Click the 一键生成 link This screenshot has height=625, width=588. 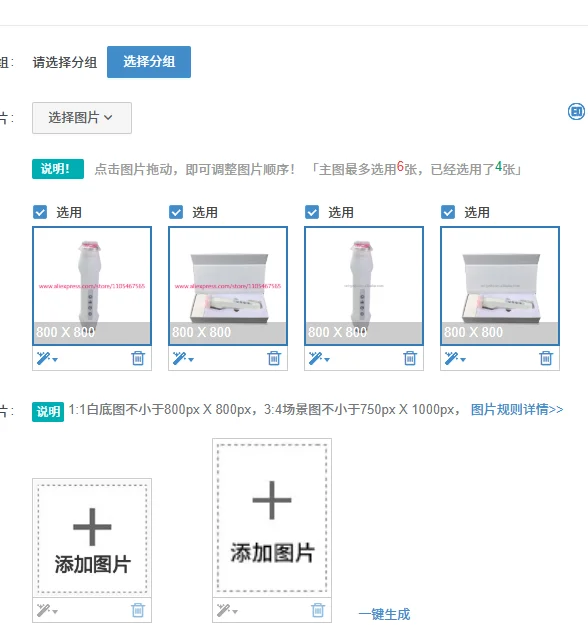(384, 614)
